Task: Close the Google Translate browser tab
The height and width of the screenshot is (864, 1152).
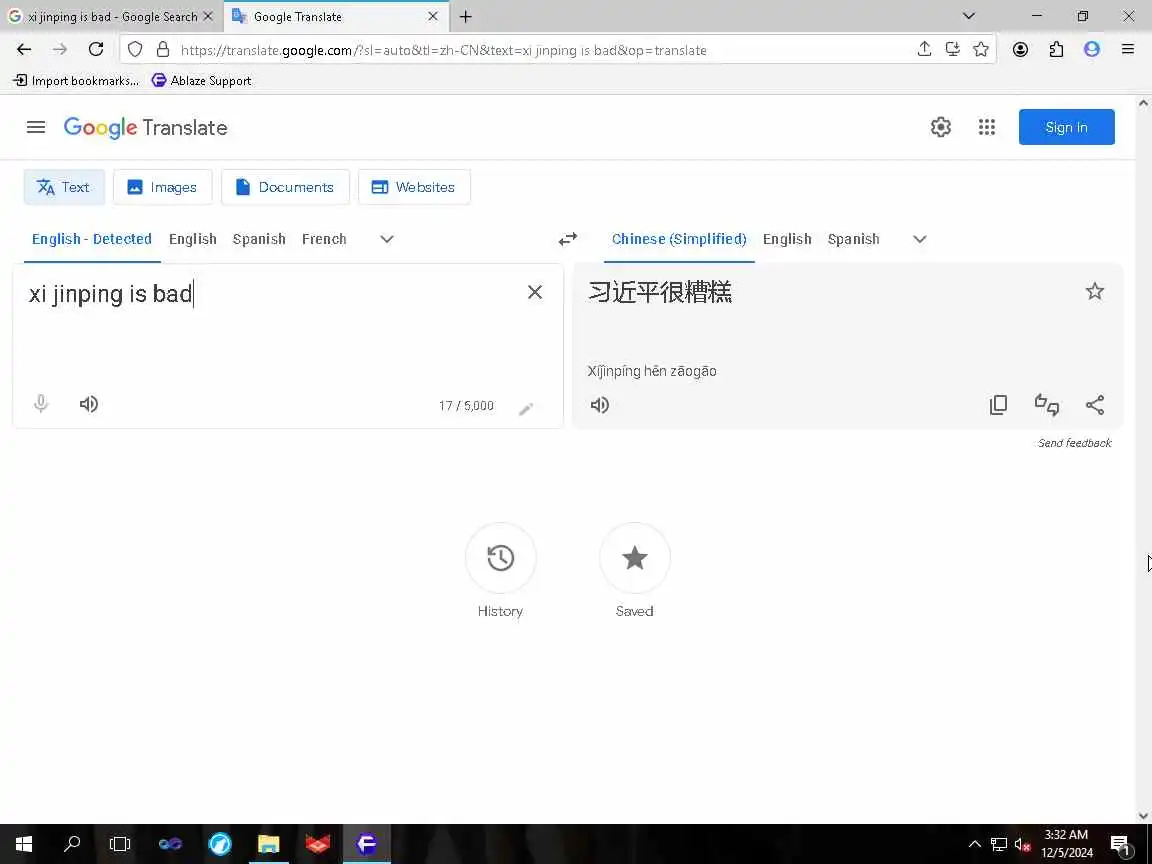Action: [x=433, y=16]
